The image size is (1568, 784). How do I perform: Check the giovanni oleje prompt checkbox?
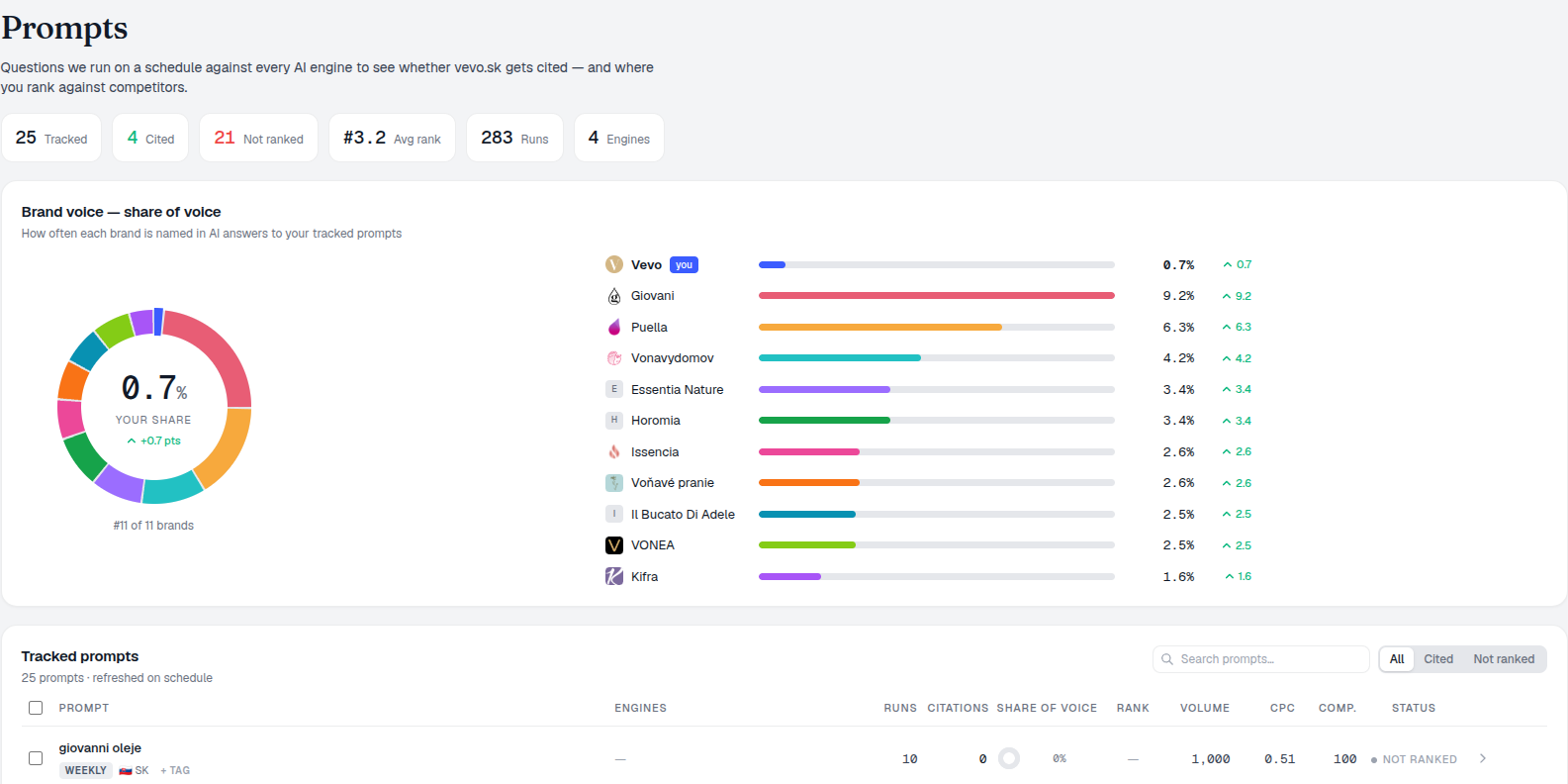click(x=36, y=758)
